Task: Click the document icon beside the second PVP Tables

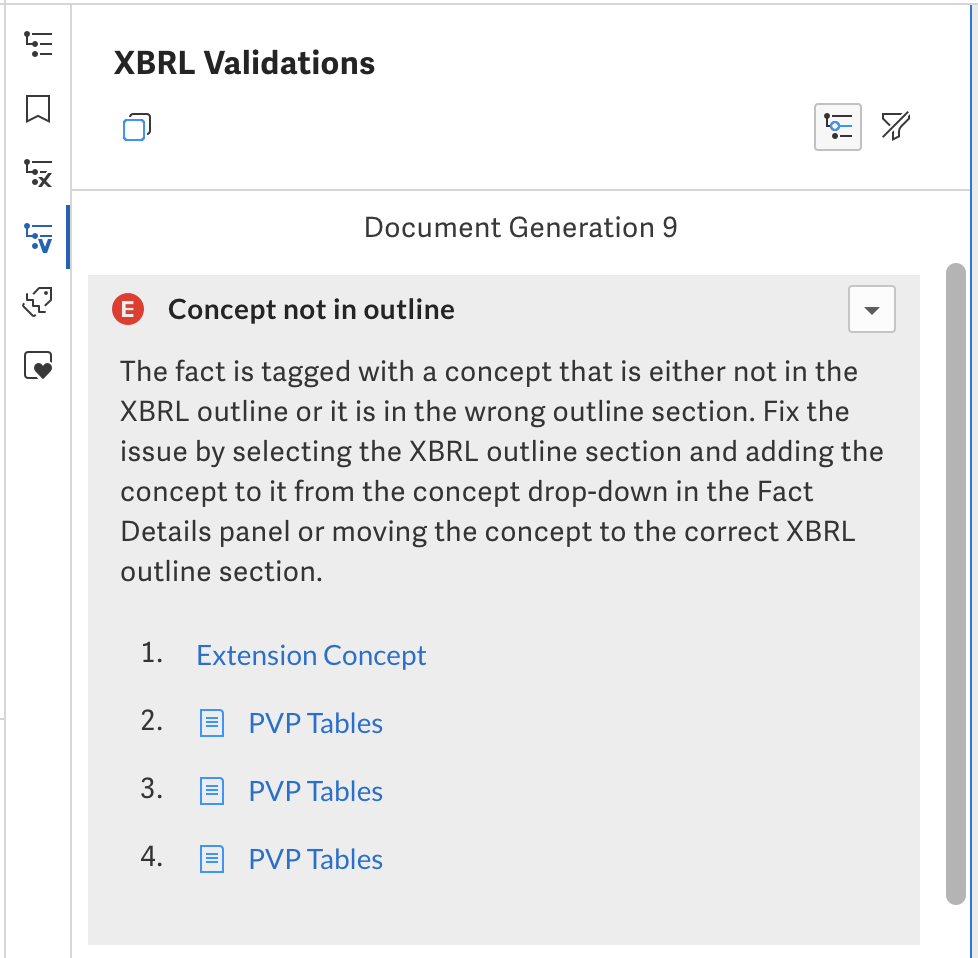Action: [211, 722]
